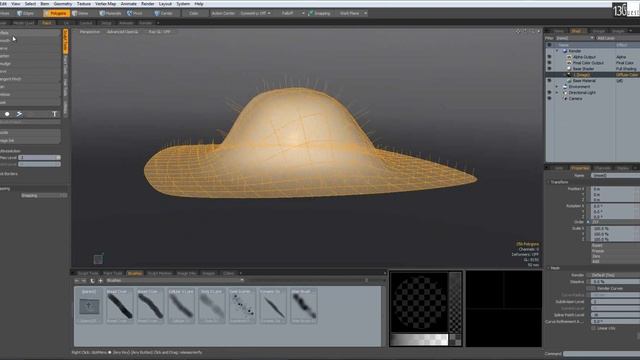
Task: Select the procedural brush tip icon
Action: tap(19, 114)
